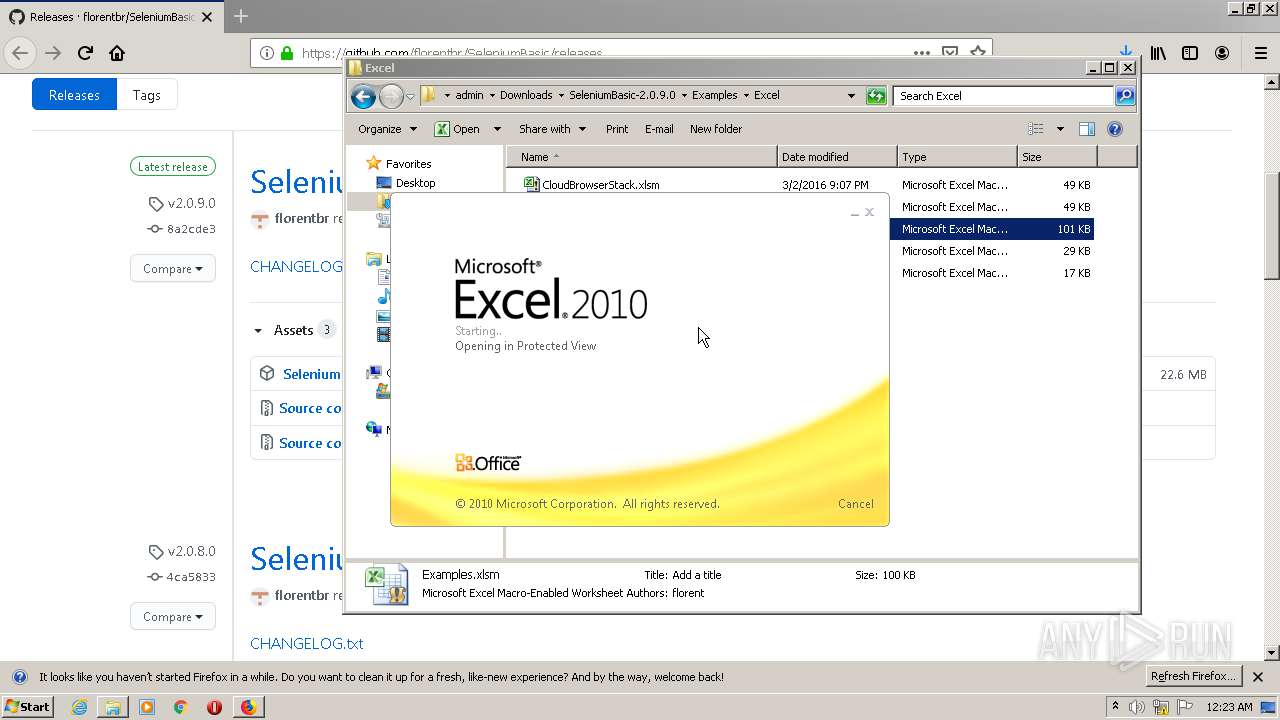Open the Windows Start menu

[28, 707]
